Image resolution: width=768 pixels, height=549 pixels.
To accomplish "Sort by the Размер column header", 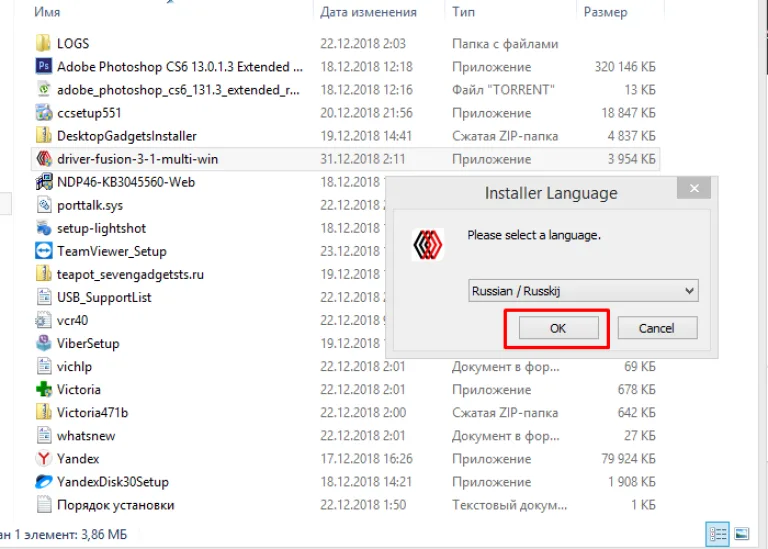I will pos(605,12).
